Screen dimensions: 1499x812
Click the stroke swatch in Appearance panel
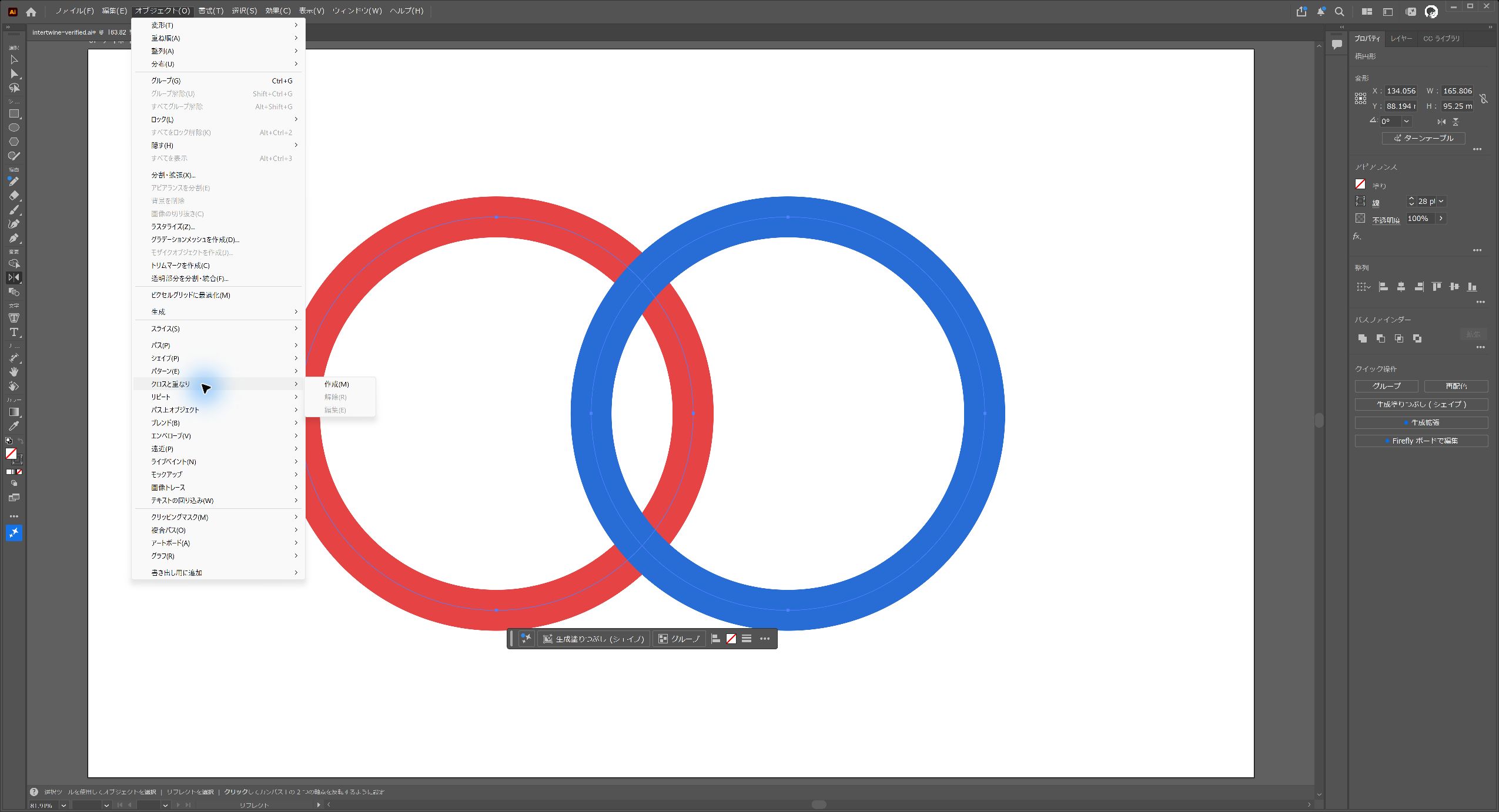point(1360,202)
